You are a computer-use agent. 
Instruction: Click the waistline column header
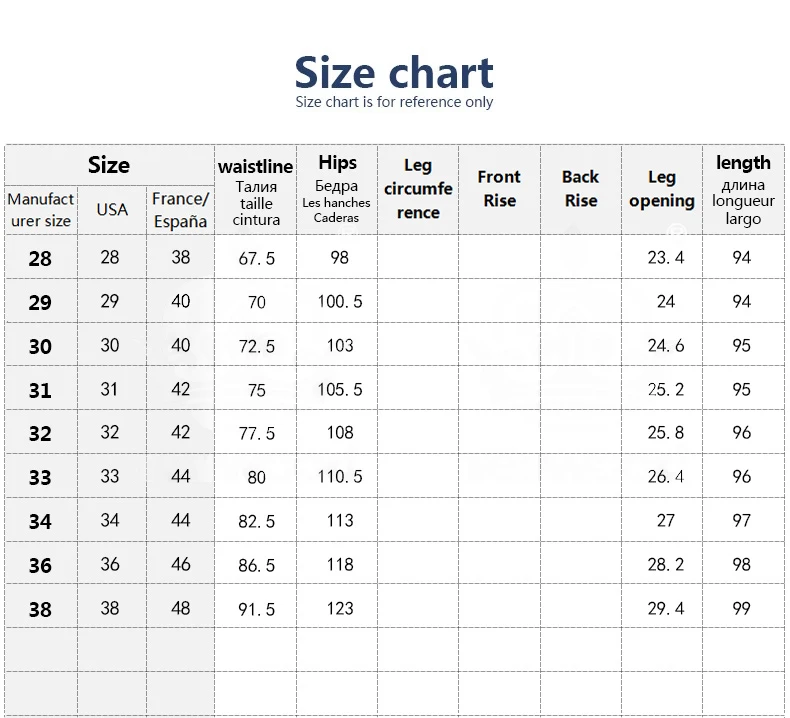click(x=255, y=190)
